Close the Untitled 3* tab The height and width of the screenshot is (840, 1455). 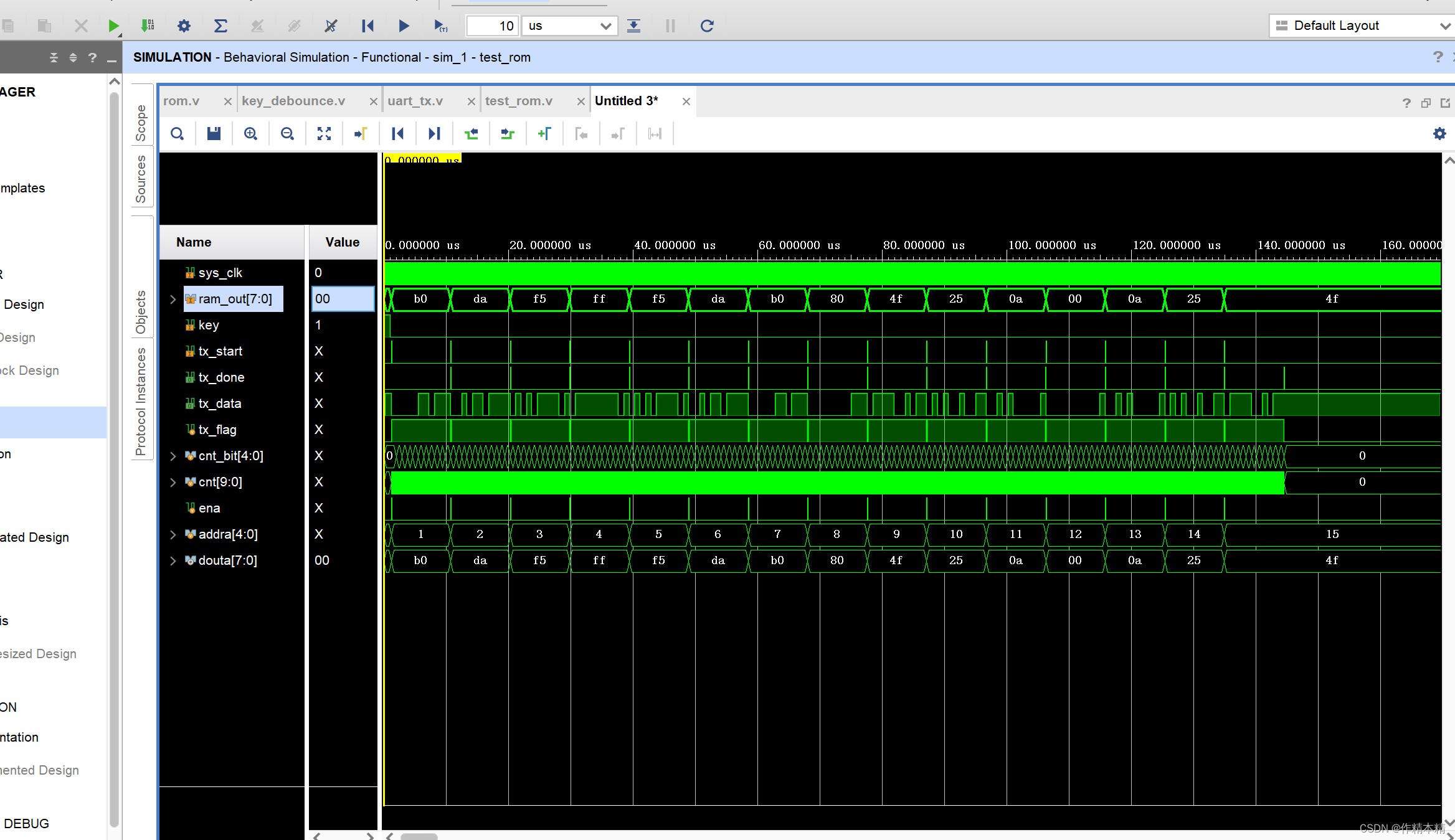(686, 101)
